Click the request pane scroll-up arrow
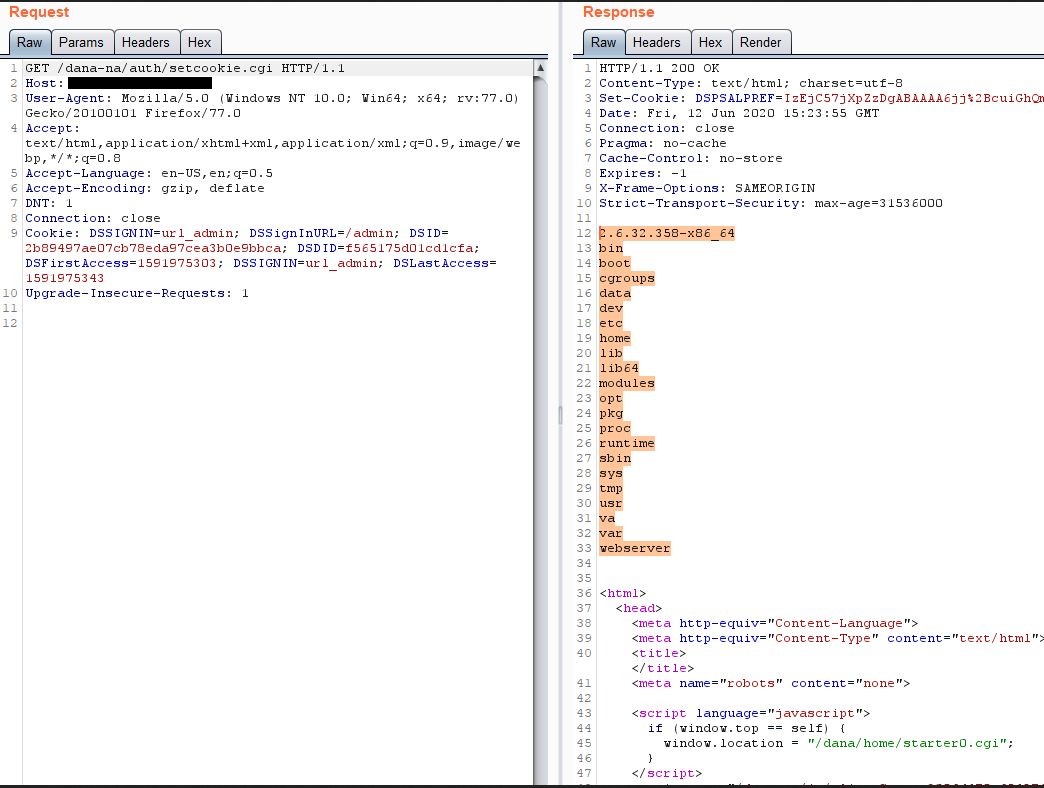1044x788 pixels. (x=541, y=68)
